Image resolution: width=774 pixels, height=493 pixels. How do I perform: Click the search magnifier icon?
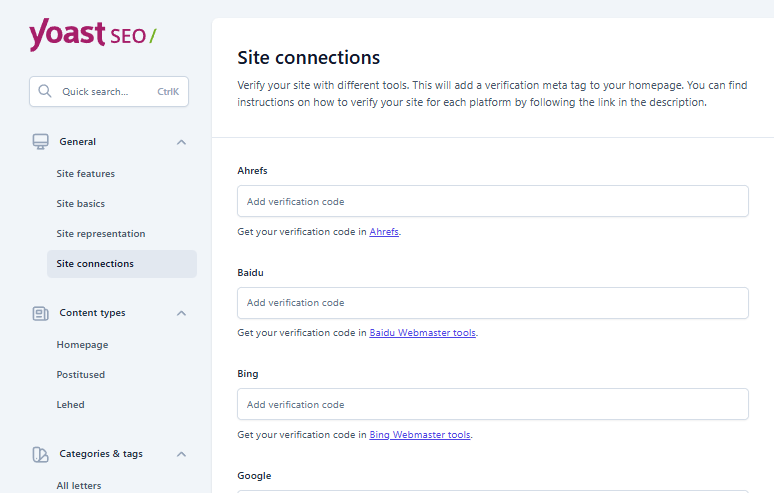click(x=45, y=91)
